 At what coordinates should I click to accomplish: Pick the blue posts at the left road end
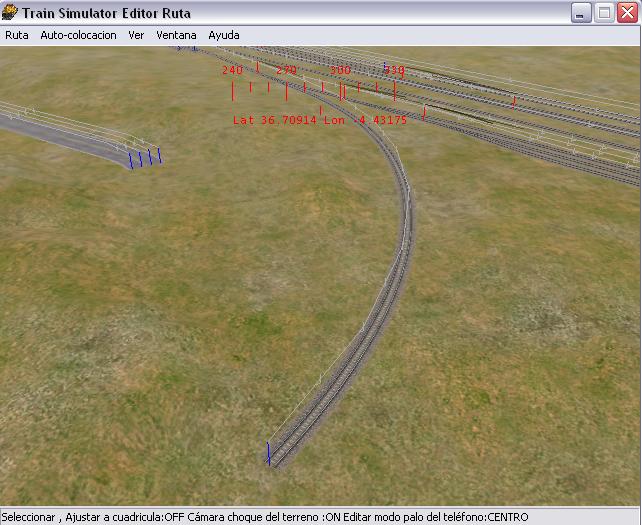coord(144,158)
